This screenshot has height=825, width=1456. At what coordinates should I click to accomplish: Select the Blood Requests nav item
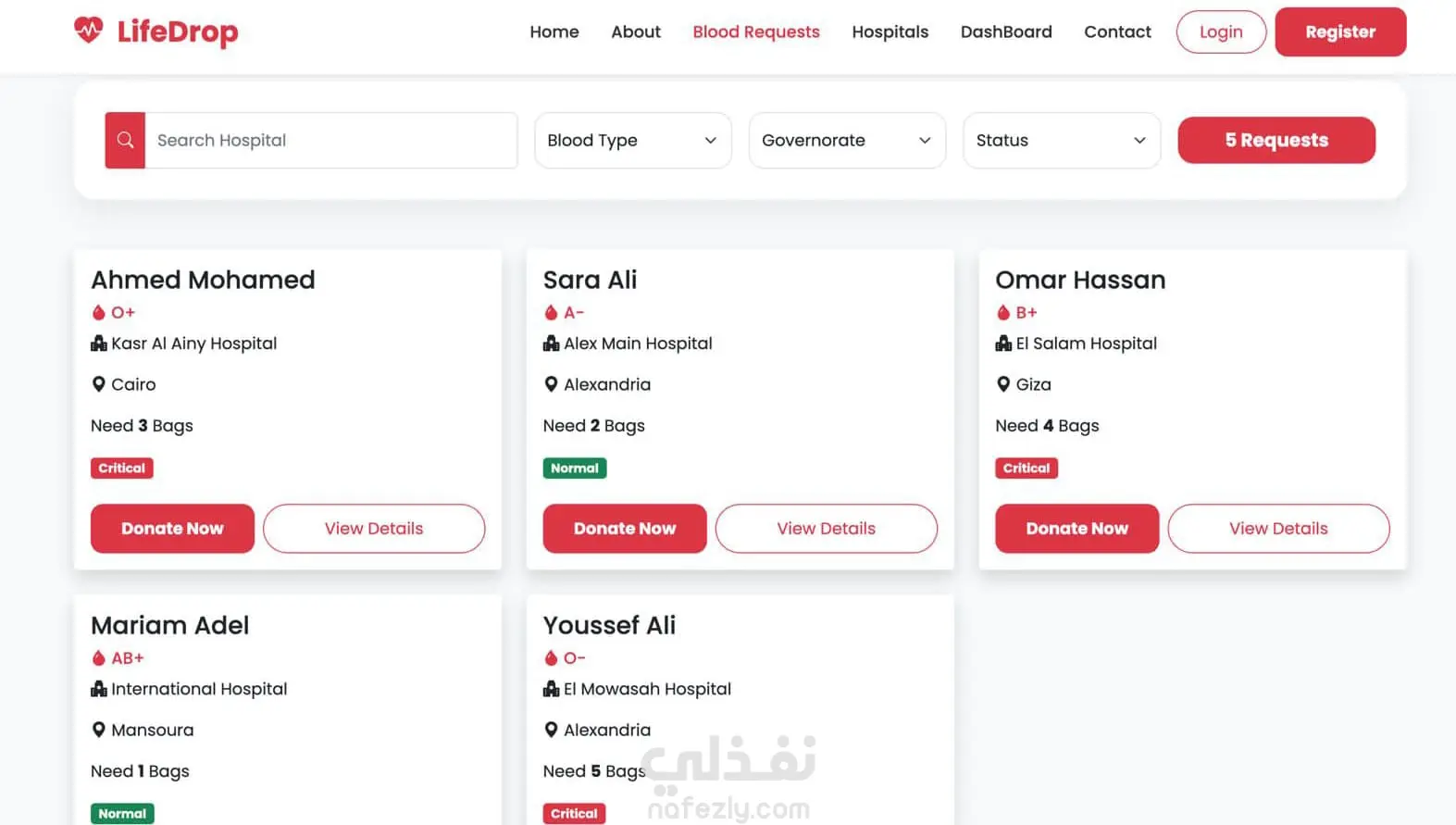756,31
